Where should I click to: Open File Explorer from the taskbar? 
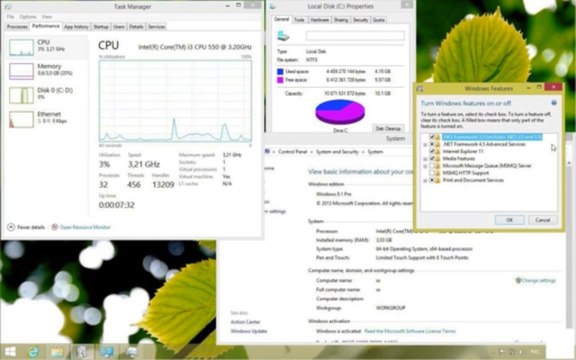point(57,352)
